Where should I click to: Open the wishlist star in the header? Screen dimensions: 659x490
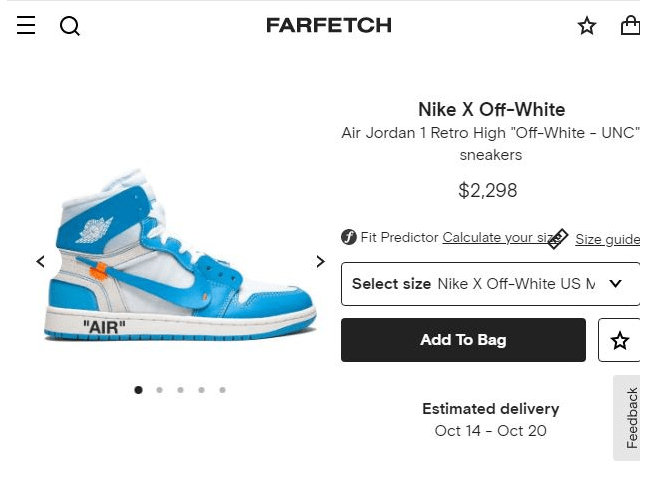coord(587,26)
